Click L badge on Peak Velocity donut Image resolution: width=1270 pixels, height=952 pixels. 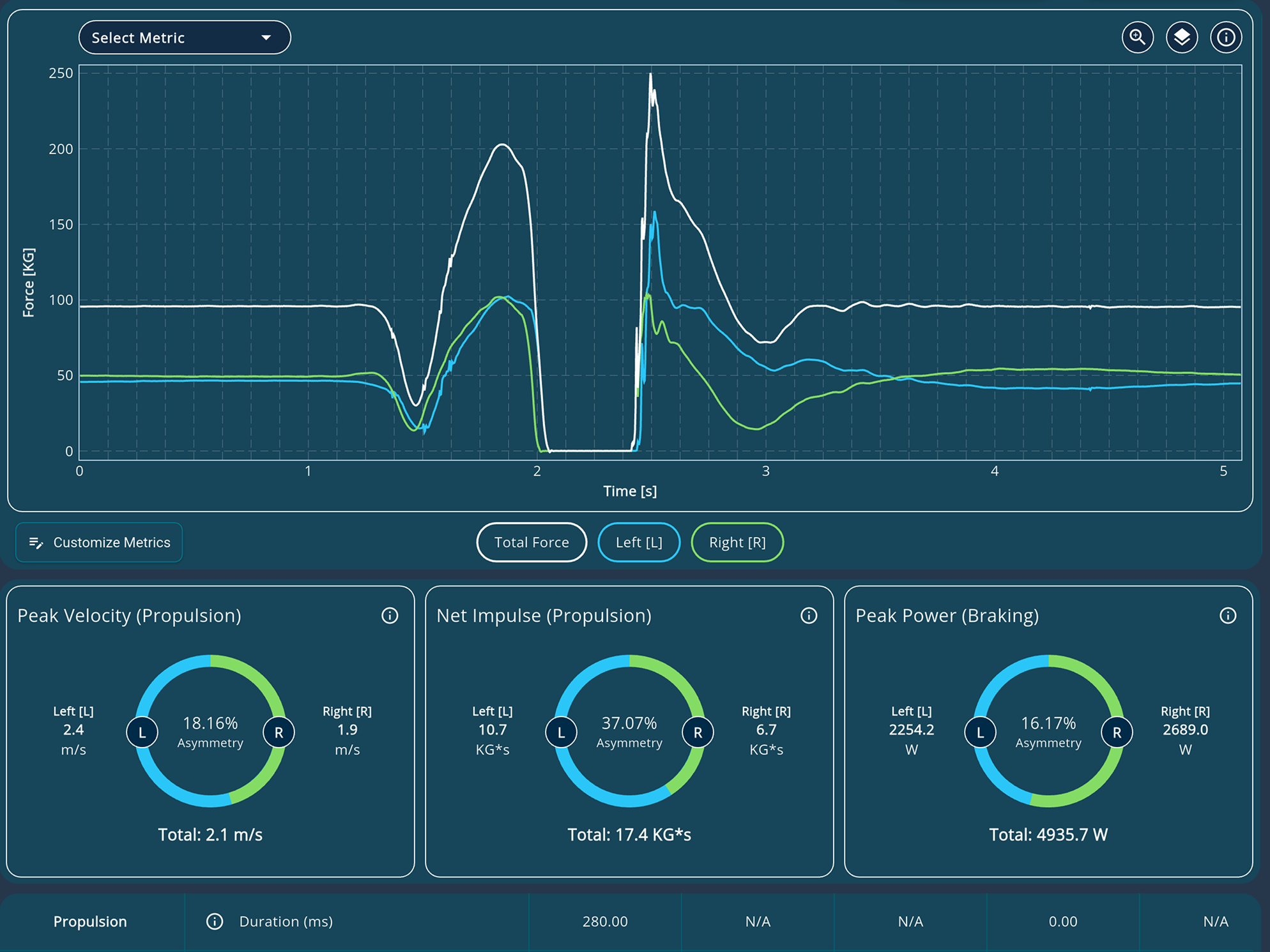pyautogui.click(x=142, y=732)
